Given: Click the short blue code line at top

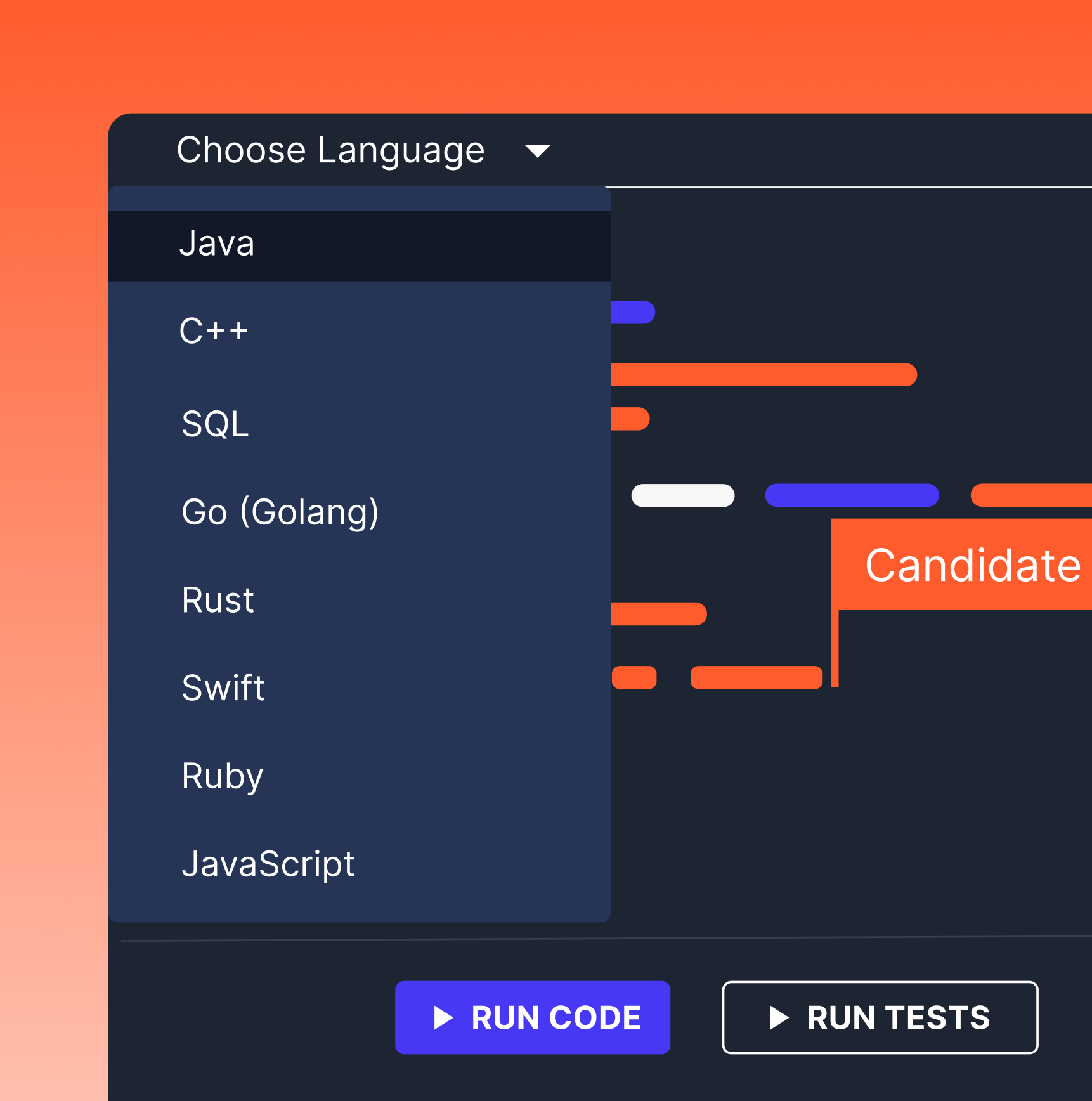Looking at the screenshot, I should click(x=632, y=312).
